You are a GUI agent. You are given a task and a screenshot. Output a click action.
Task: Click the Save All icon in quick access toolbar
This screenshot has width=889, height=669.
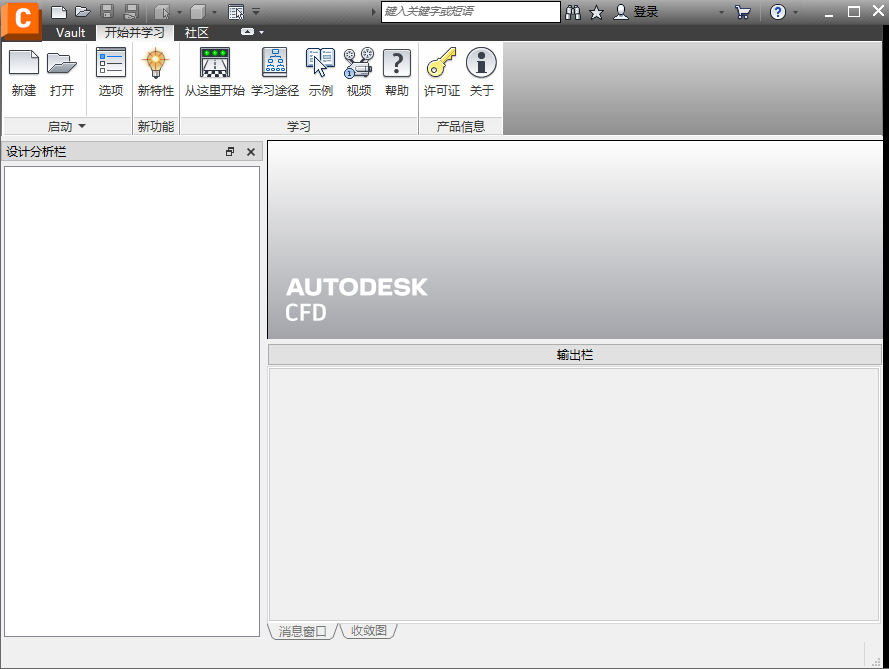(131, 11)
